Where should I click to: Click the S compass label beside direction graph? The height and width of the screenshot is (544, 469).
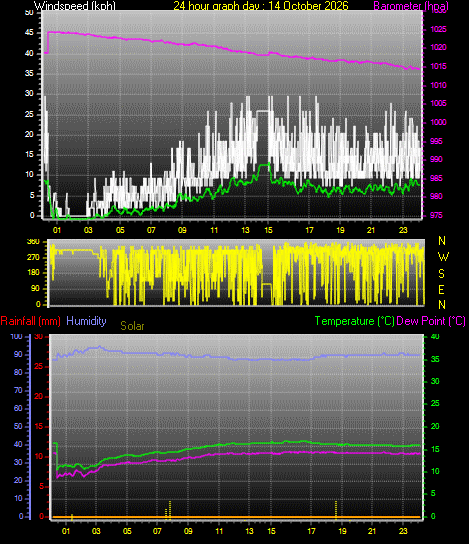441,274
